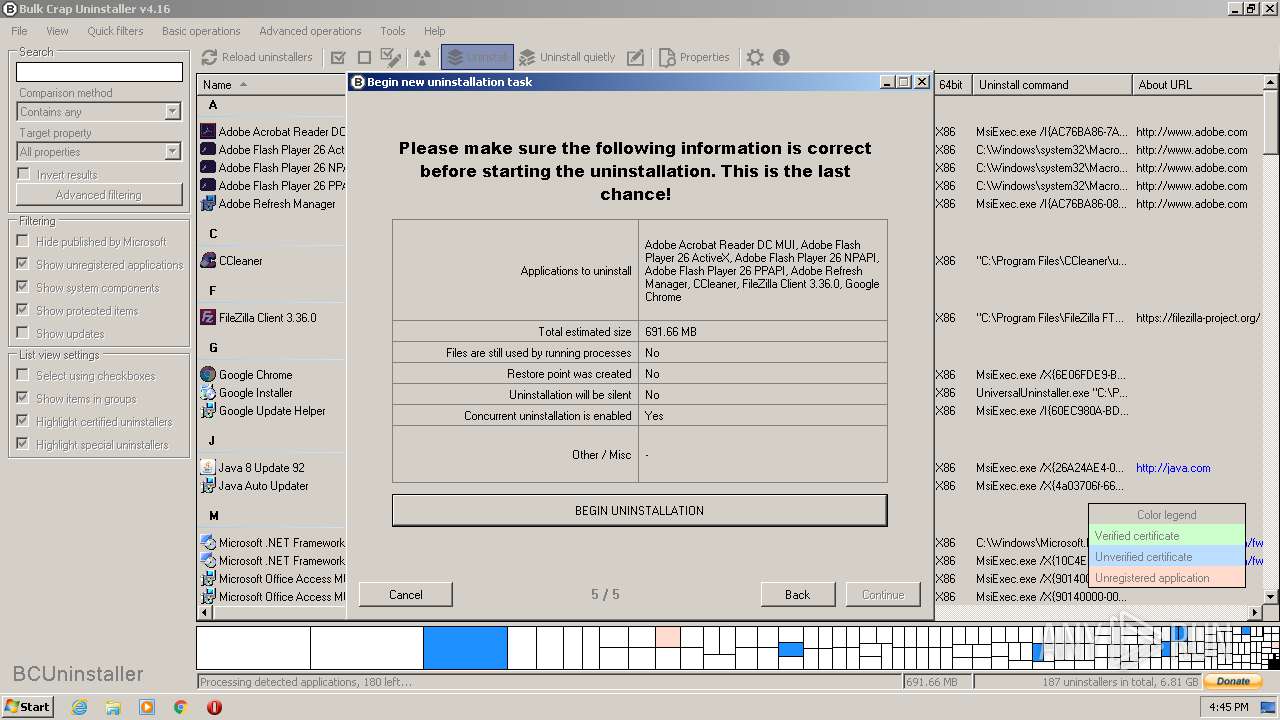Toggle Hide published by Microsoft
This screenshot has height=720, width=1280.
coord(23,241)
